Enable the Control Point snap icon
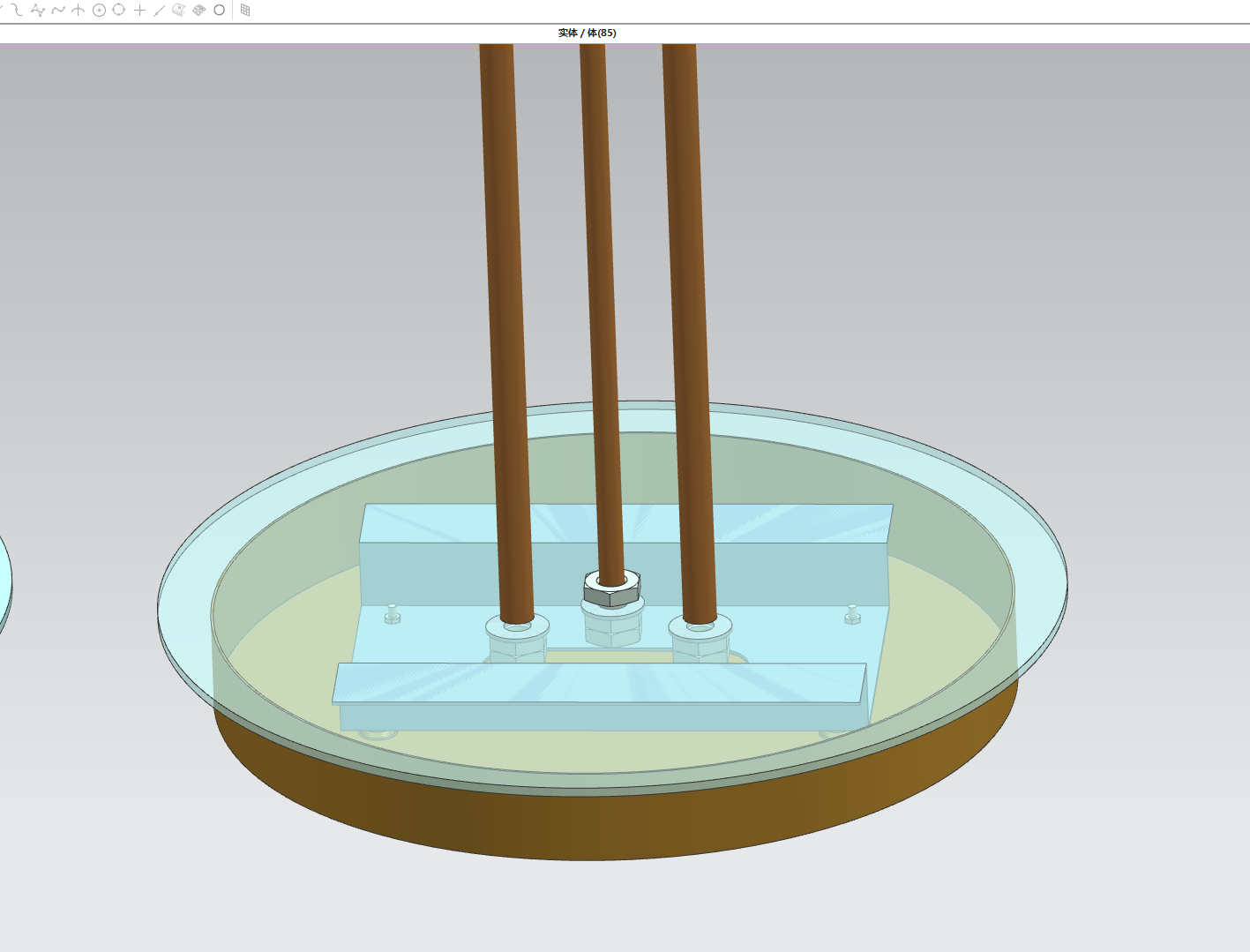The image size is (1250, 952). tap(37, 11)
